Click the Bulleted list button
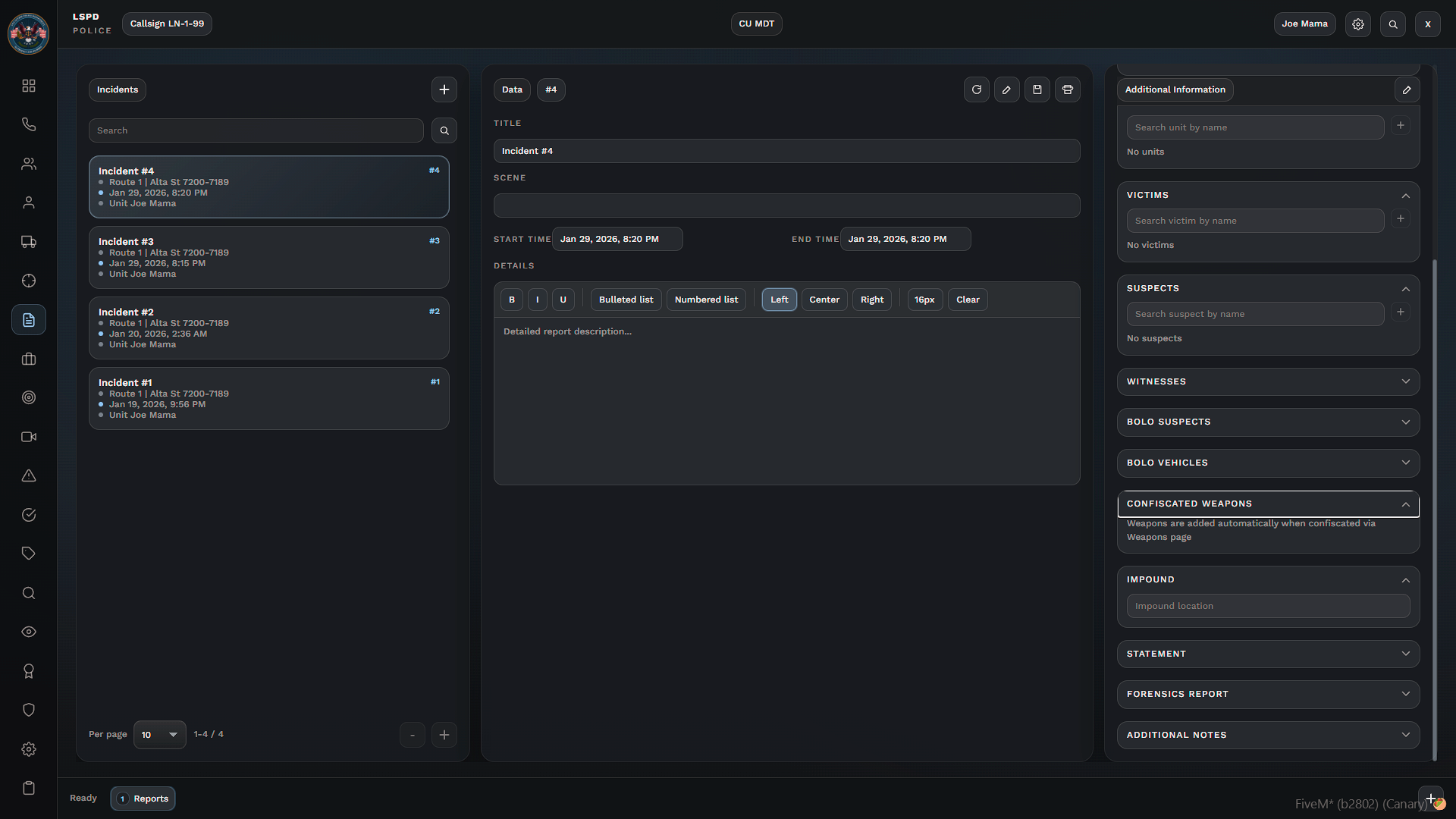The image size is (1456, 819). pyautogui.click(x=626, y=300)
